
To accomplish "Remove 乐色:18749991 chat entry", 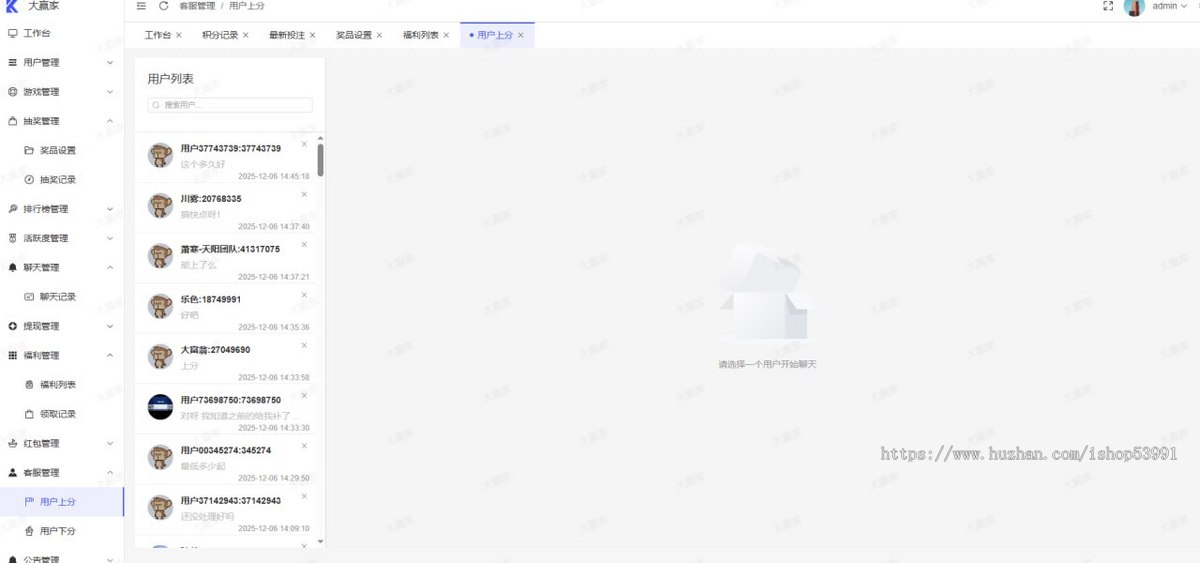I will (304, 295).
